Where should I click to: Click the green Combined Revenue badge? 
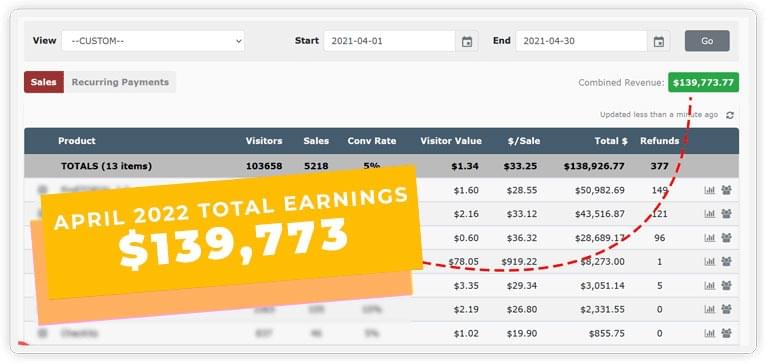tap(703, 83)
